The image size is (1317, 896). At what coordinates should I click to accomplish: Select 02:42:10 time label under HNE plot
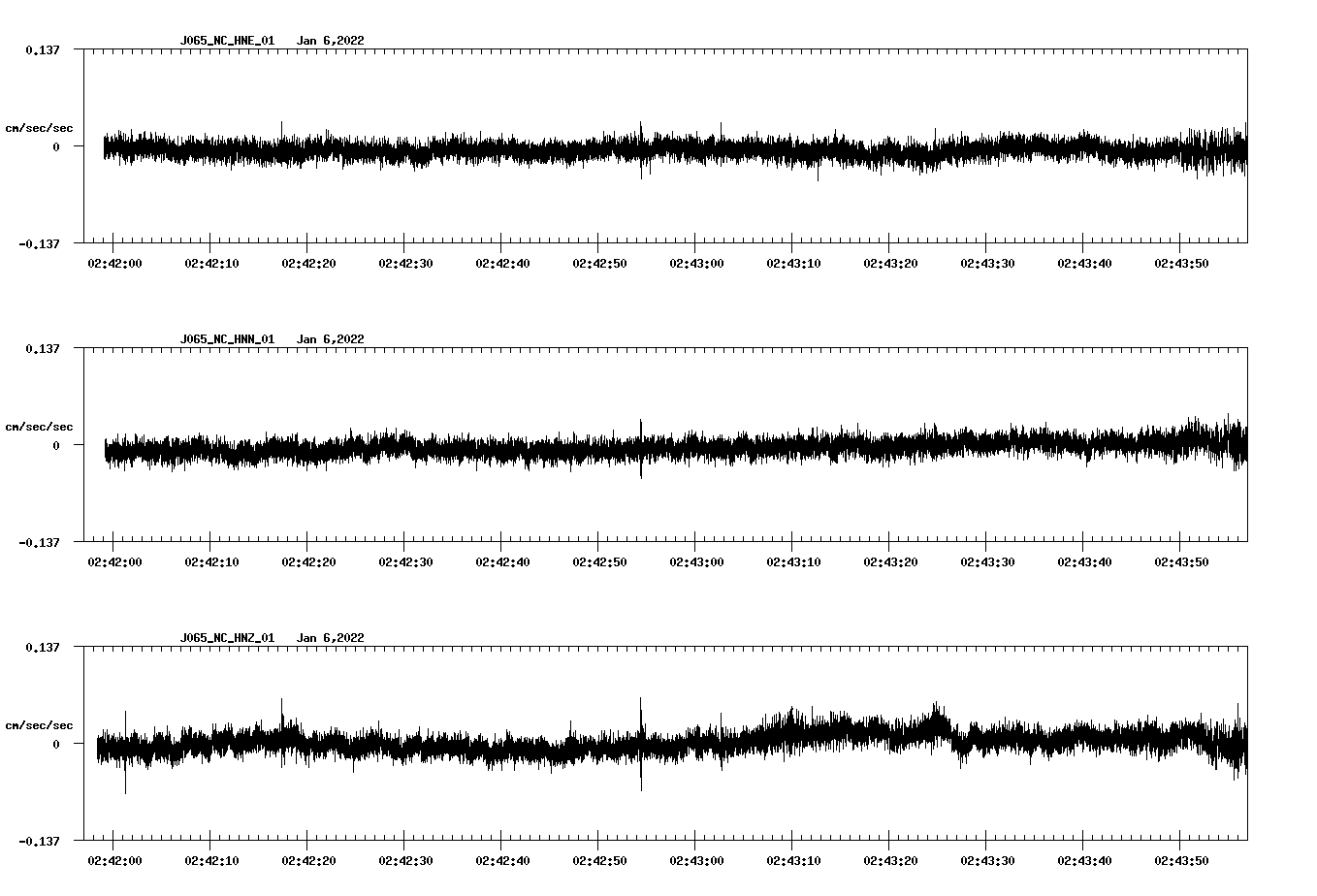tap(211, 264)
